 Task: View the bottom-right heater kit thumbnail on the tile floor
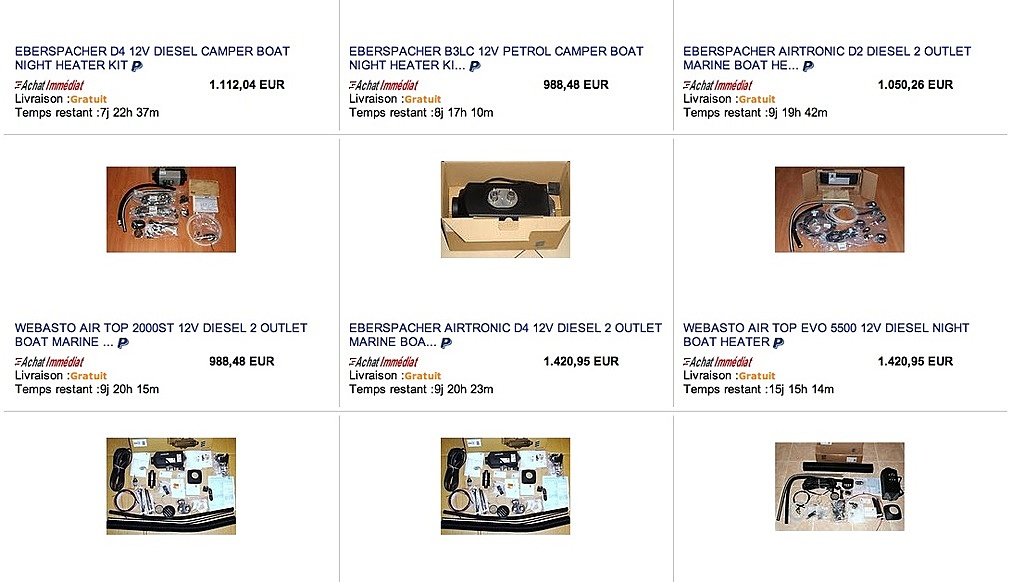[x=840, y=486]
